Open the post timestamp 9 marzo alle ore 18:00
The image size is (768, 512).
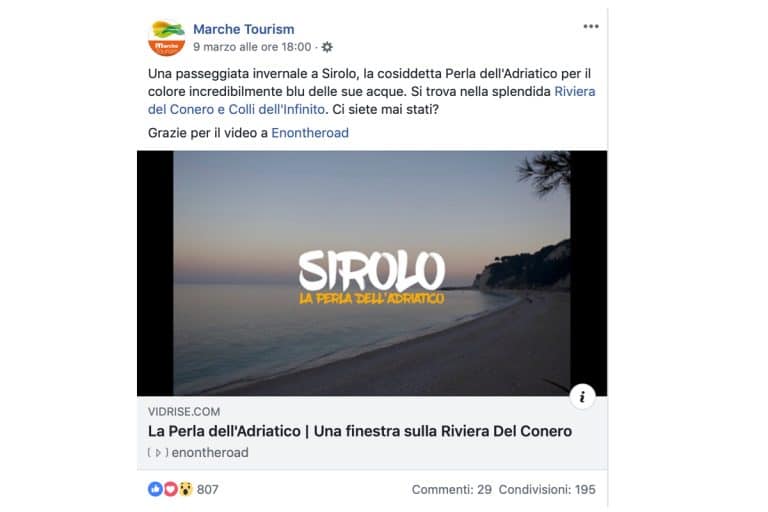252,47
